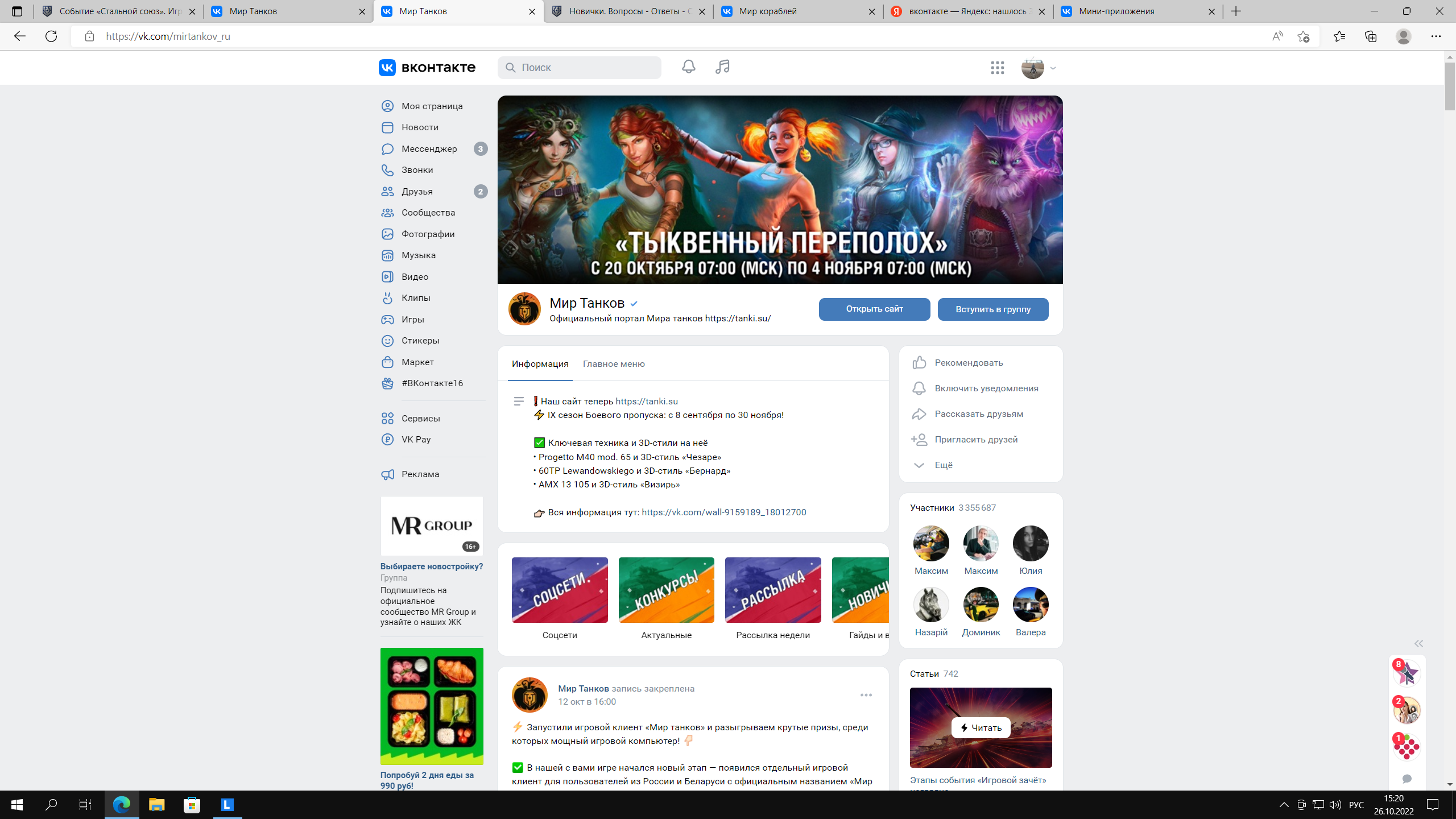Add this page to browser favorites
Image resolution: width=1456 pixels, height=819 pixels.
[x=1303, y=36]
